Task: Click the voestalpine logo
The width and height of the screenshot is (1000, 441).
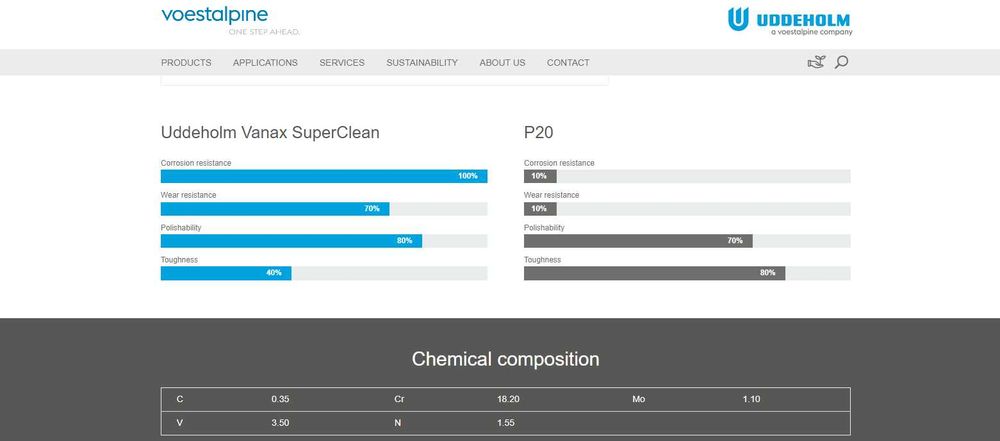Action: coord(213,17)
